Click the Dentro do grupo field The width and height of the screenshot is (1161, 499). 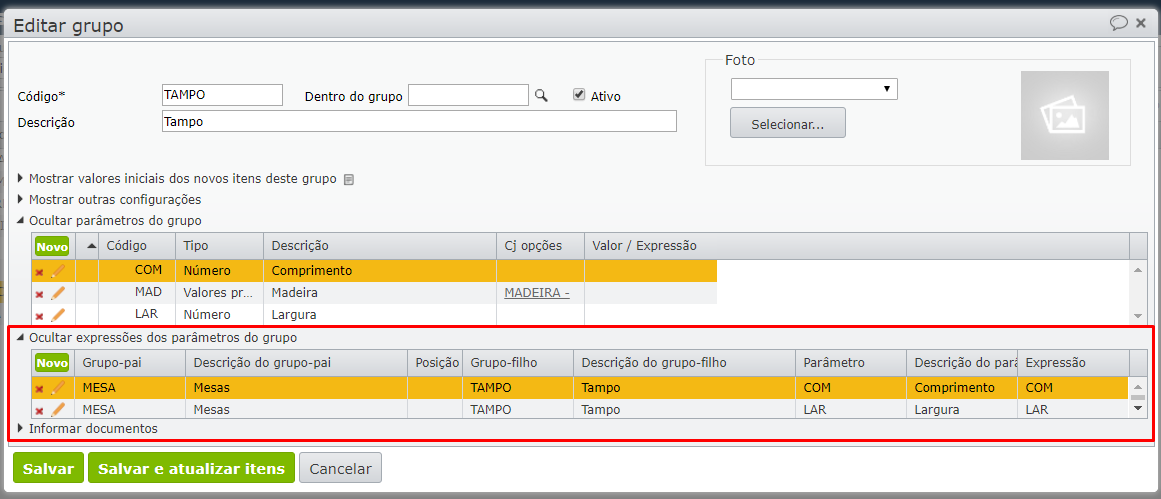(468, 96)
